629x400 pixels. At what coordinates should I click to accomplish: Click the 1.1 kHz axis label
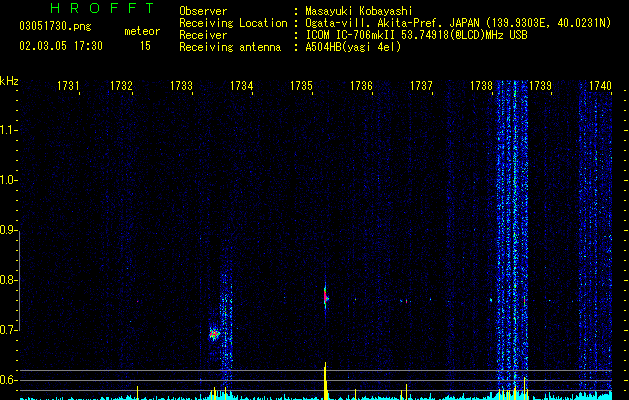click(8, 130)
